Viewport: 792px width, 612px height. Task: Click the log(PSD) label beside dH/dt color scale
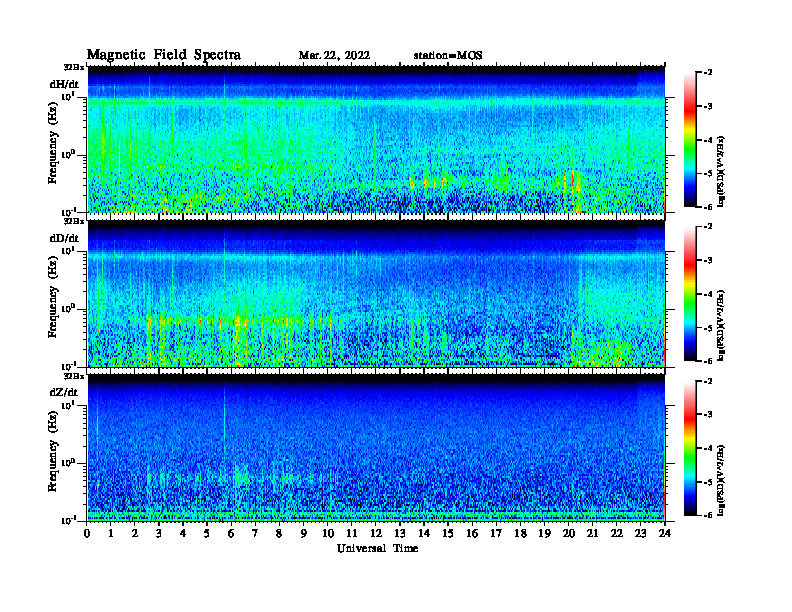pyautogui.click(x=721, y=171)
